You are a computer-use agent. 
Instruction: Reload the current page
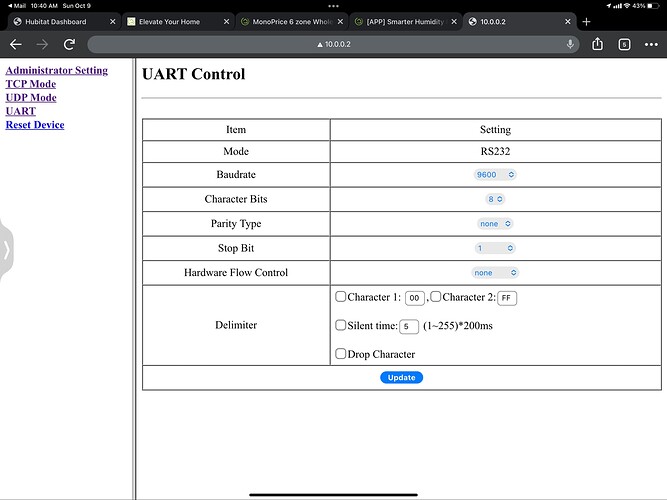tap(69, 44)
